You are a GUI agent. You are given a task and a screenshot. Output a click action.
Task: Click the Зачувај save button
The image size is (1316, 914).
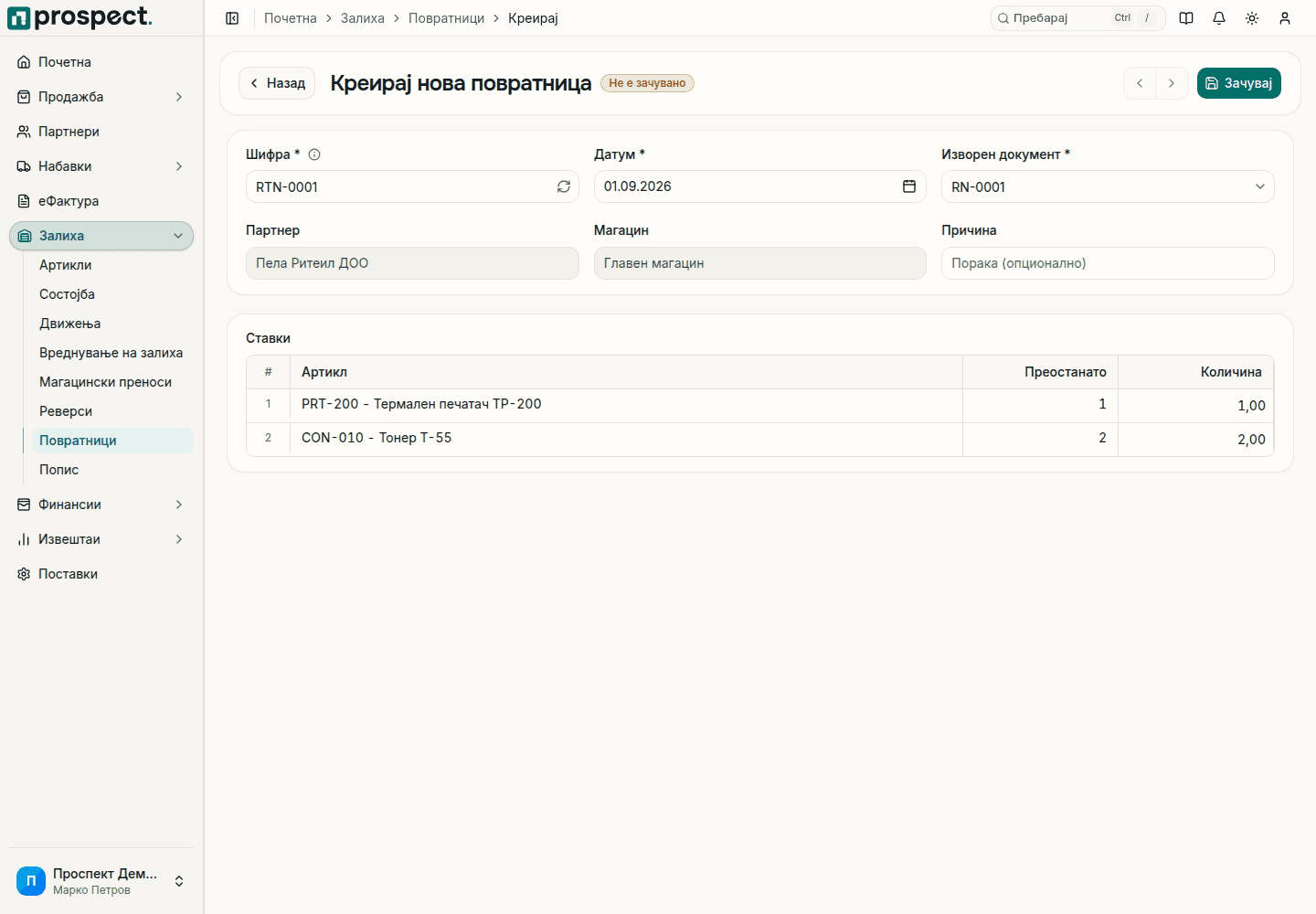pyautogui.click(x=1239, y=83)
